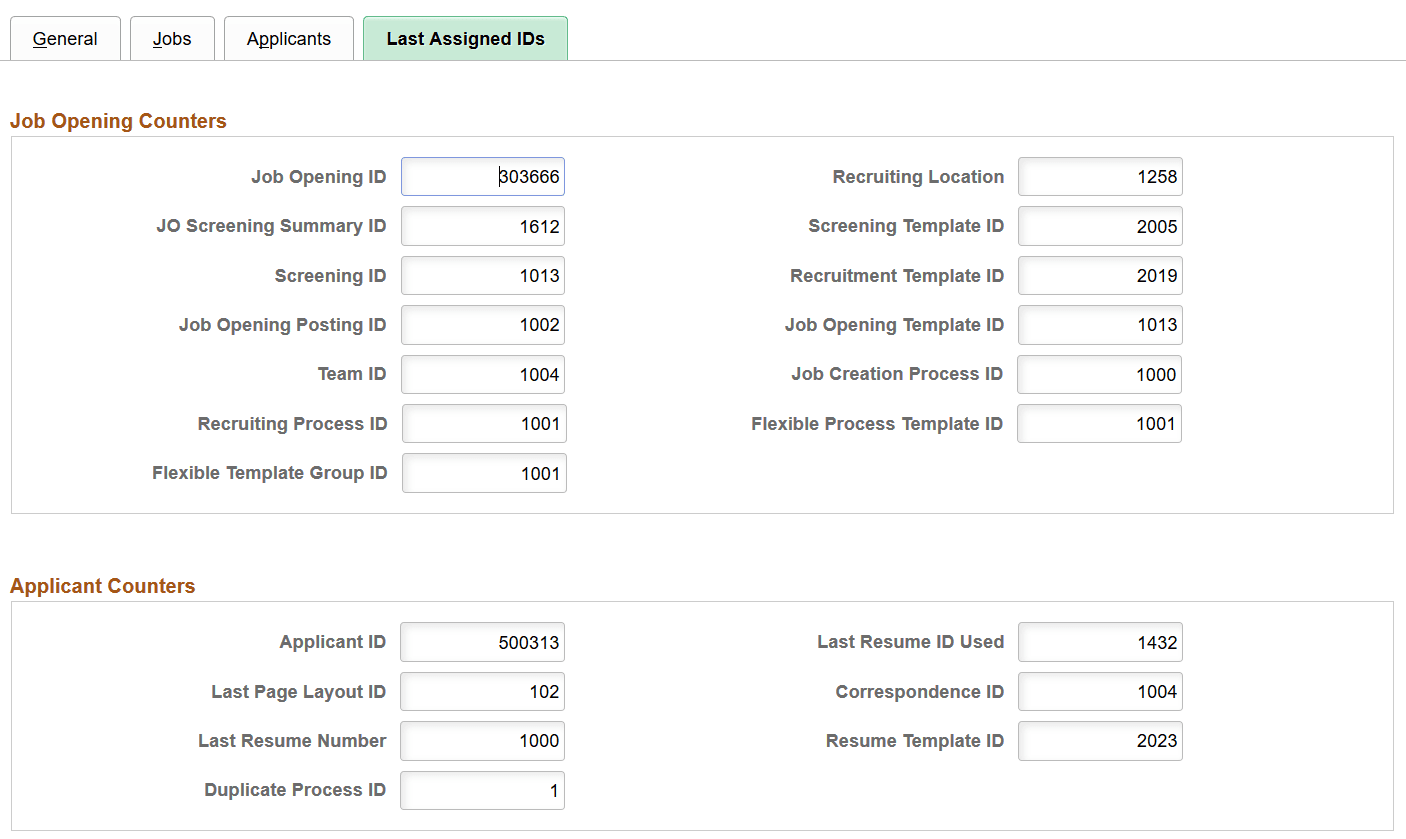Image resolution: width=1406 pixels, height=839 pixels.
Task: Click the Correspondence ID label
Action: (x=920, y=692)
